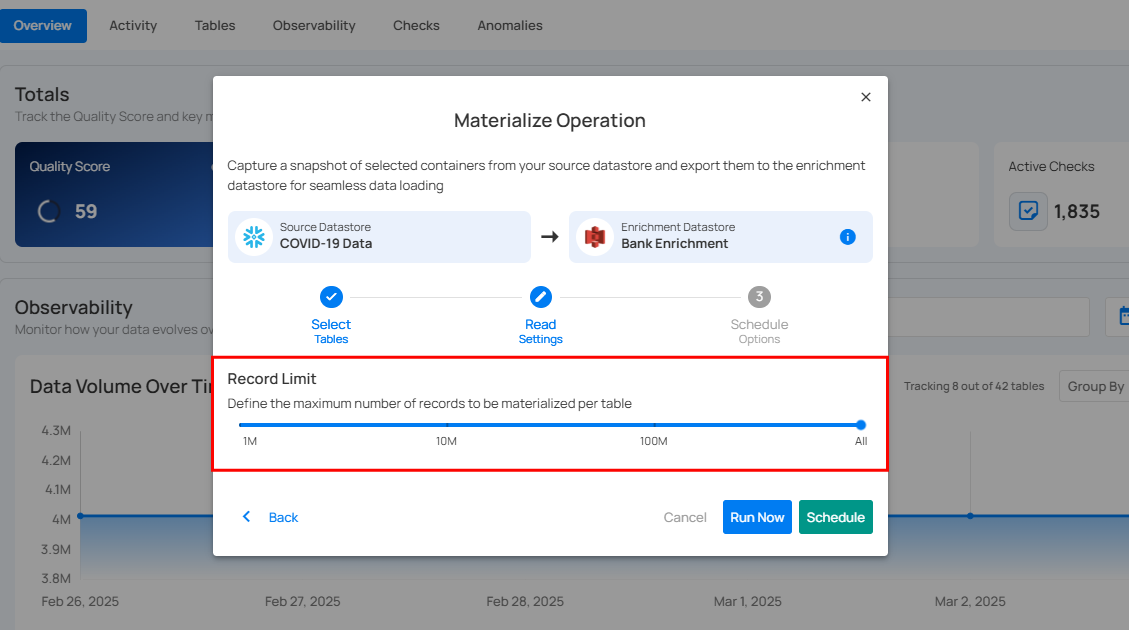Click the Mar 2, 2025 chart data point
This screenshot has height=630, width=1129.
coord(970,516)
